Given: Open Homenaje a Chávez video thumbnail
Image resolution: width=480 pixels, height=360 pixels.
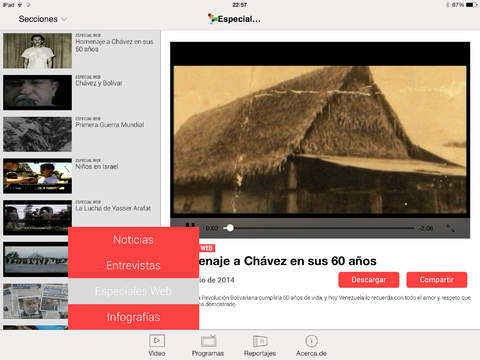Looking at the screenshot, I should tap(38, 51).
